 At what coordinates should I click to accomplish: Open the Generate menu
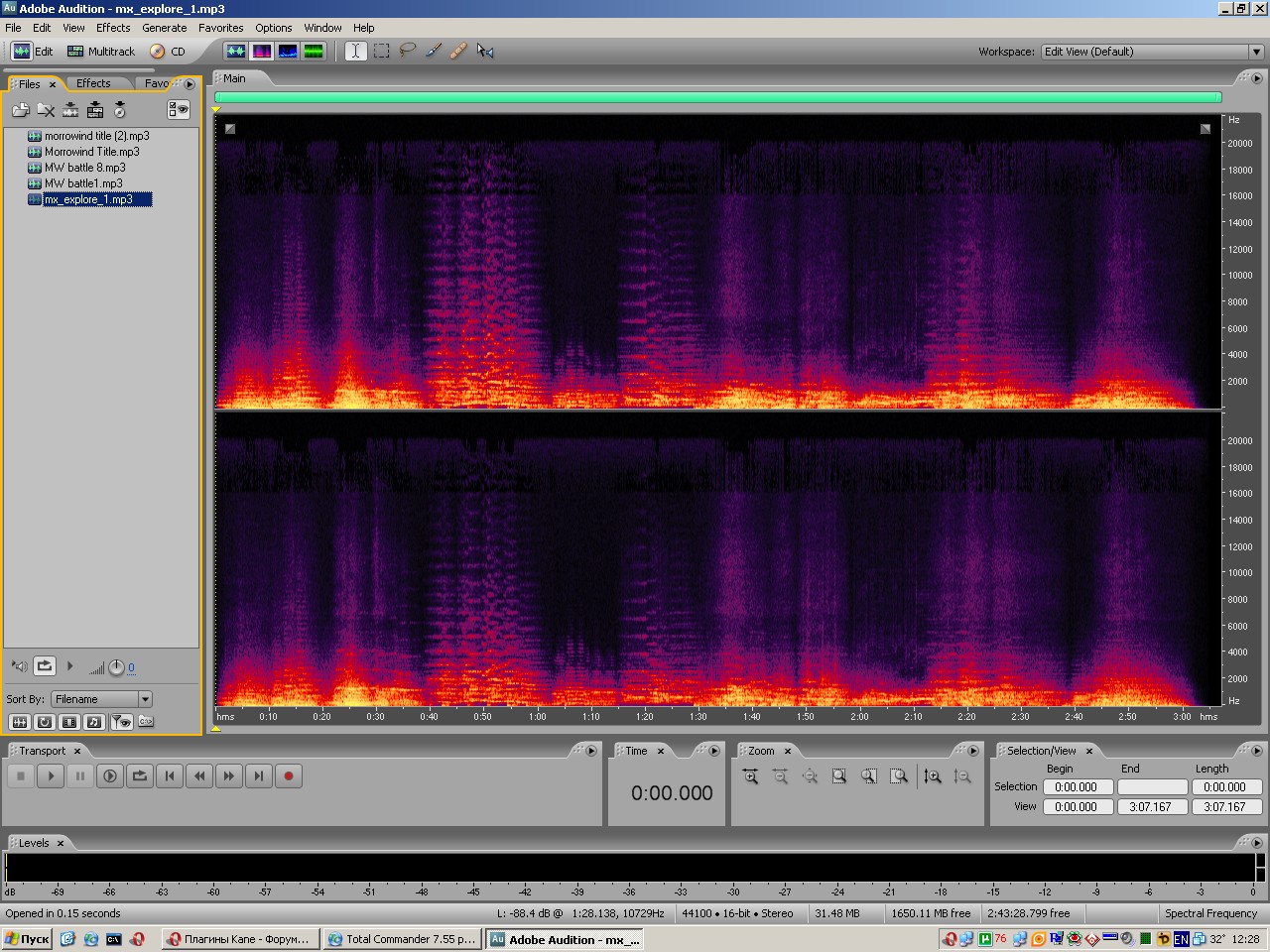coord(164,28)
